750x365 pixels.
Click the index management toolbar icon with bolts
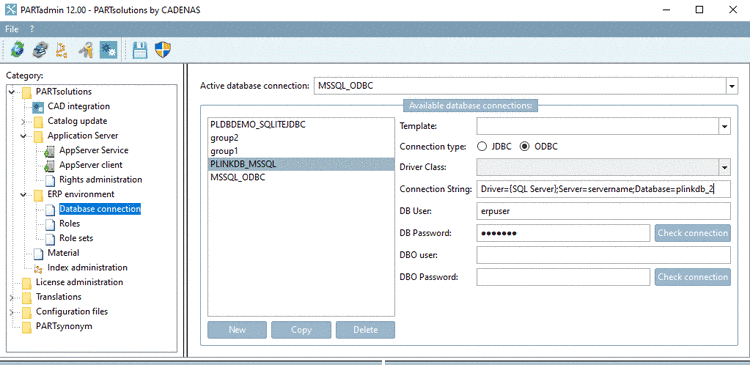point(40,49)
